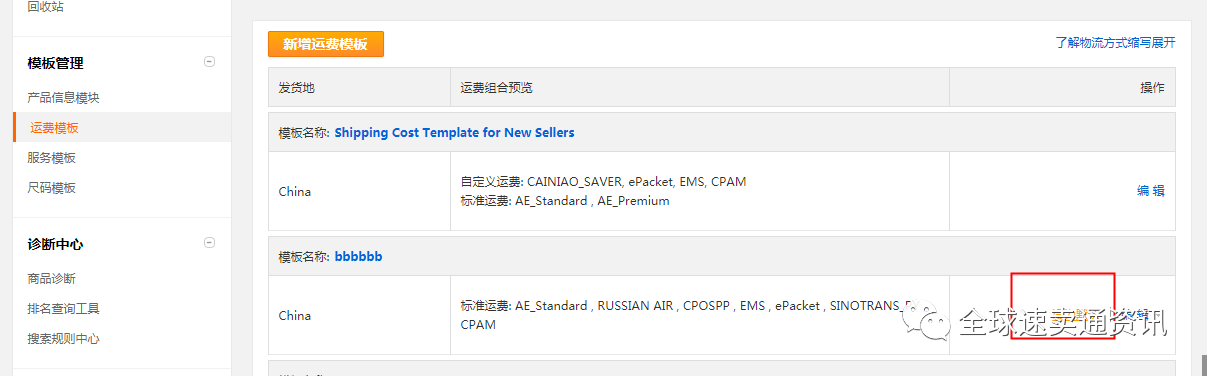
Task: Collapse the 诊断中心 section toggle icon
Action: 209,243
